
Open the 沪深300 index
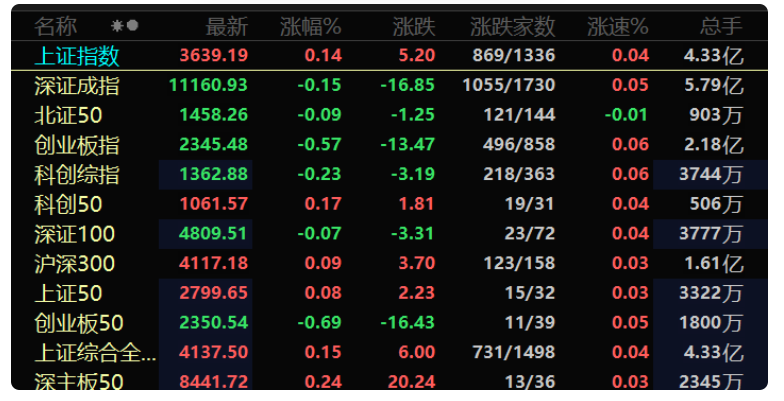coord(389,264)
